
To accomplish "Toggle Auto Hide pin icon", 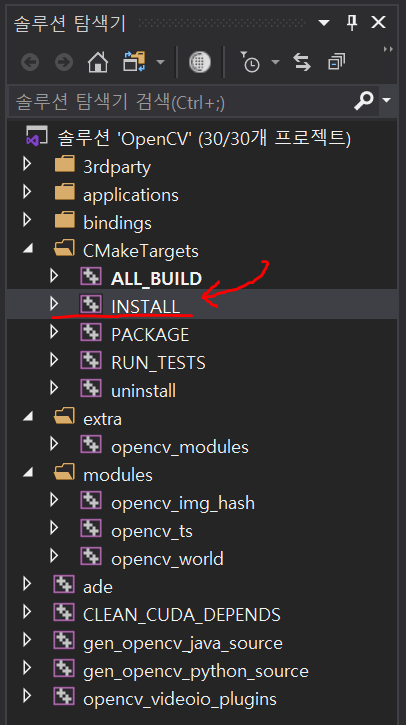I will tap(352, 22).
